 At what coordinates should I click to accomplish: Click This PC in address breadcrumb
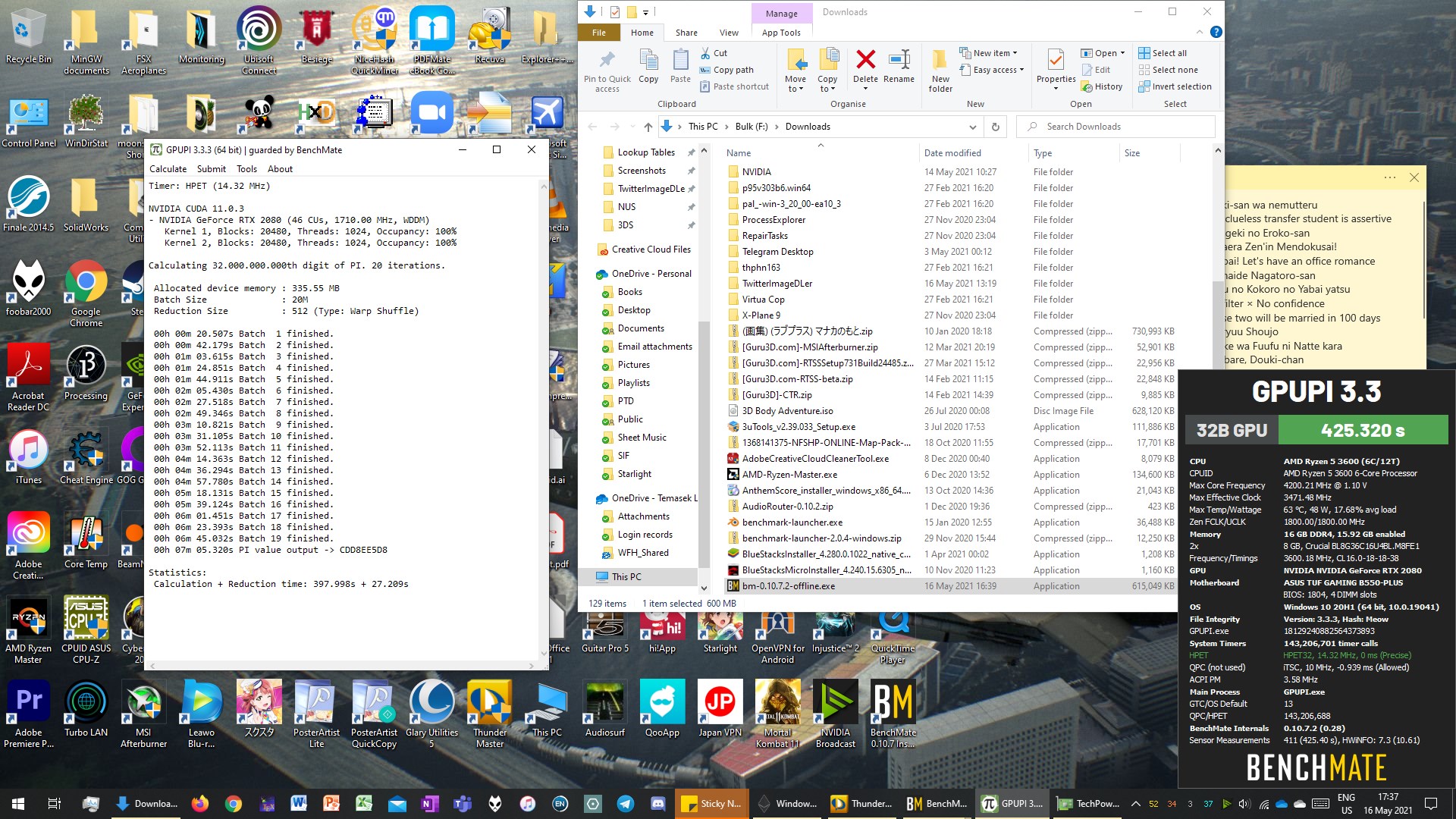[x=703, y=127]
